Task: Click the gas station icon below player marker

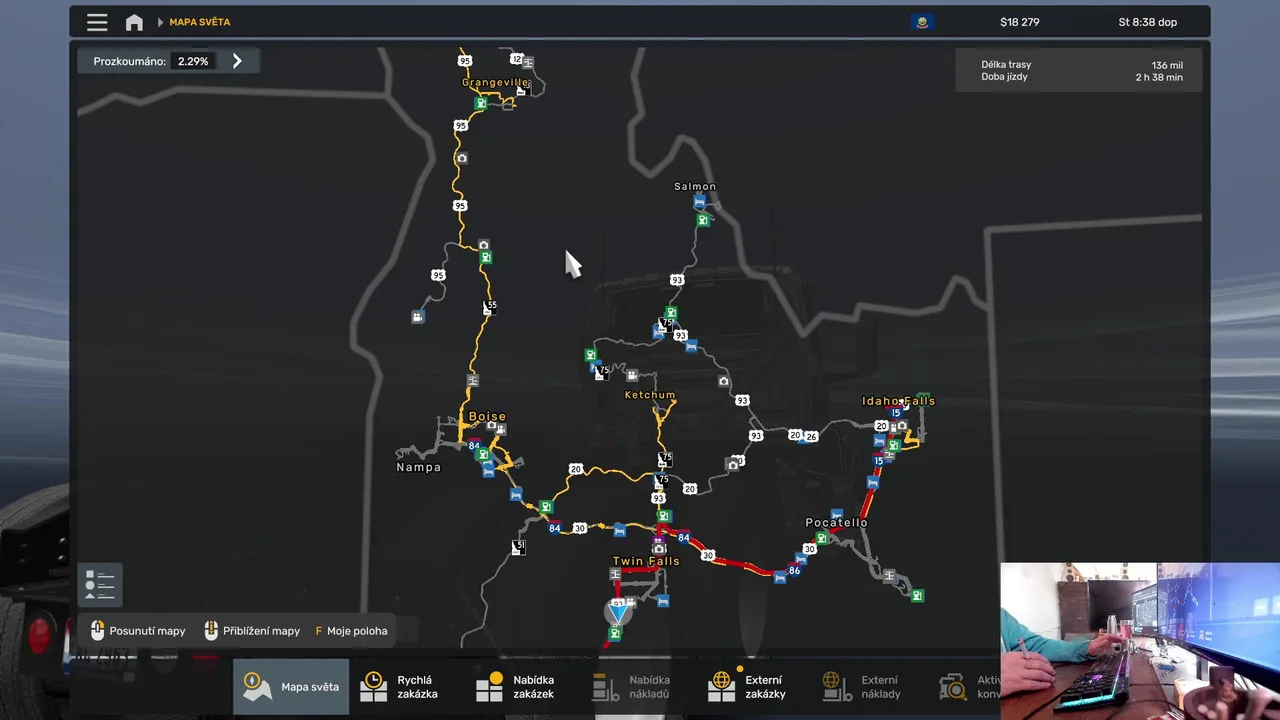Action: click(614, 633)
